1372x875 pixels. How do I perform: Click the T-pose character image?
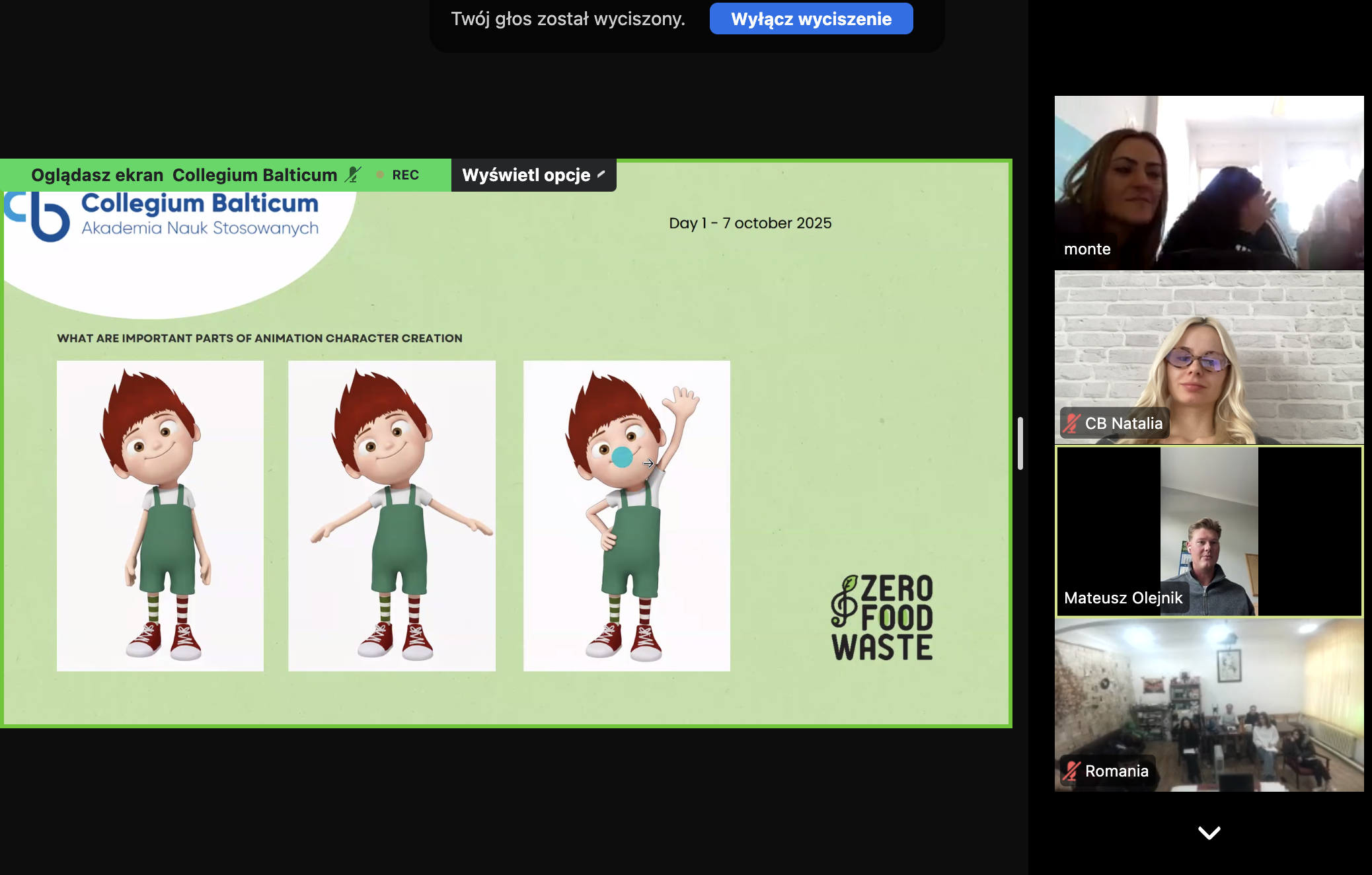tap(392, 515)
